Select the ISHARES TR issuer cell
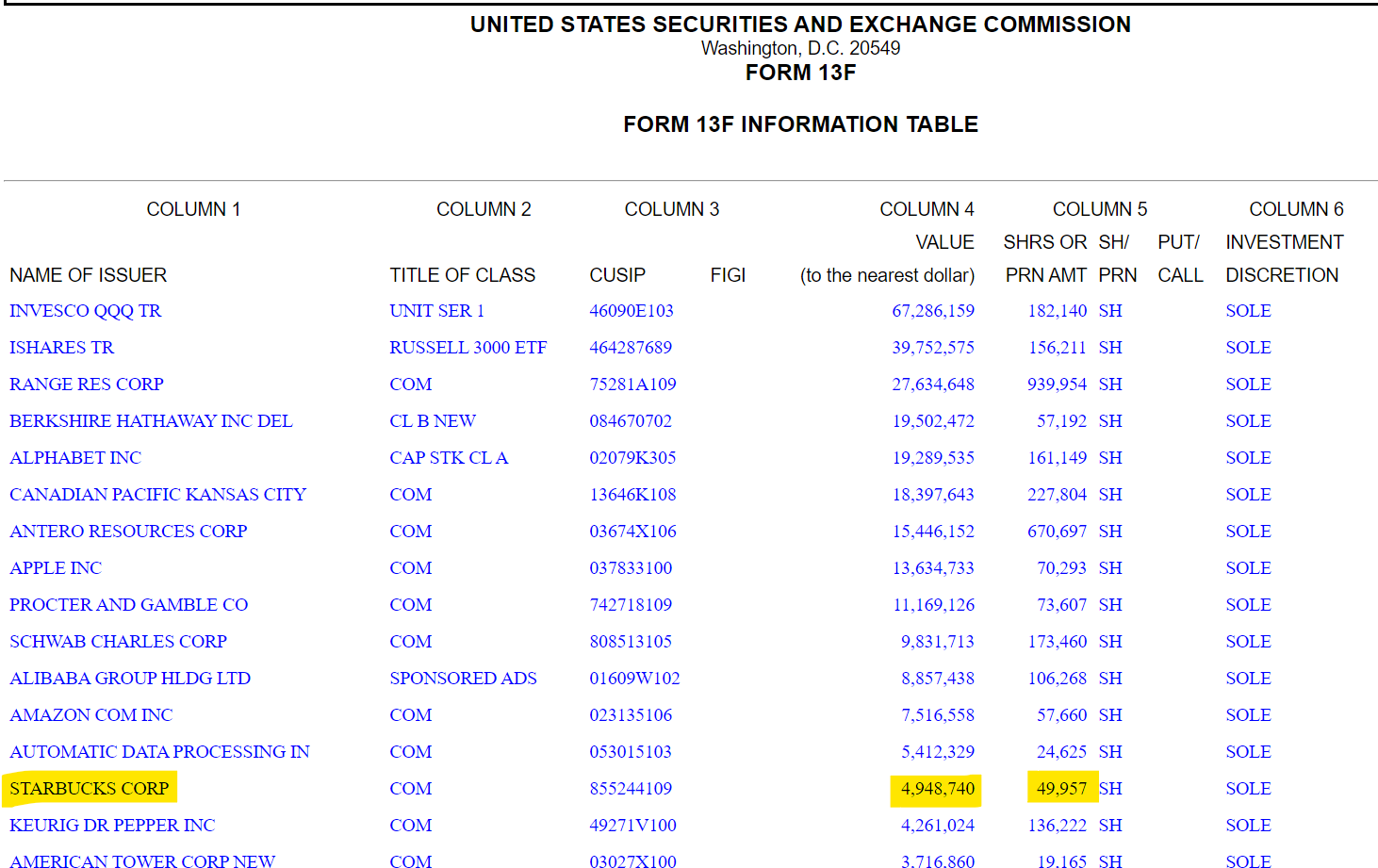1378x868 pixels. [61, 348]
